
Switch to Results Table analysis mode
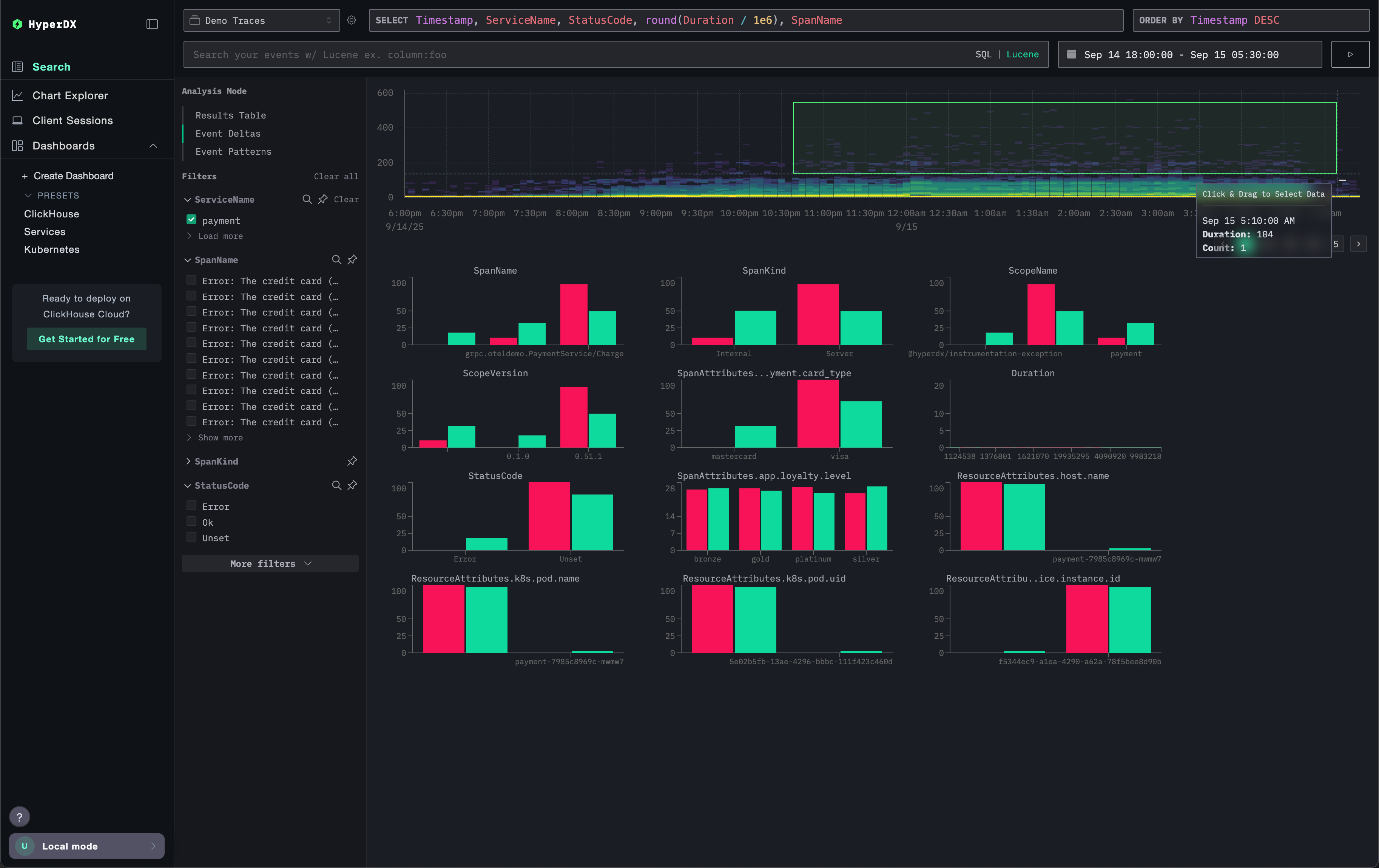click(x=230, y=115)
